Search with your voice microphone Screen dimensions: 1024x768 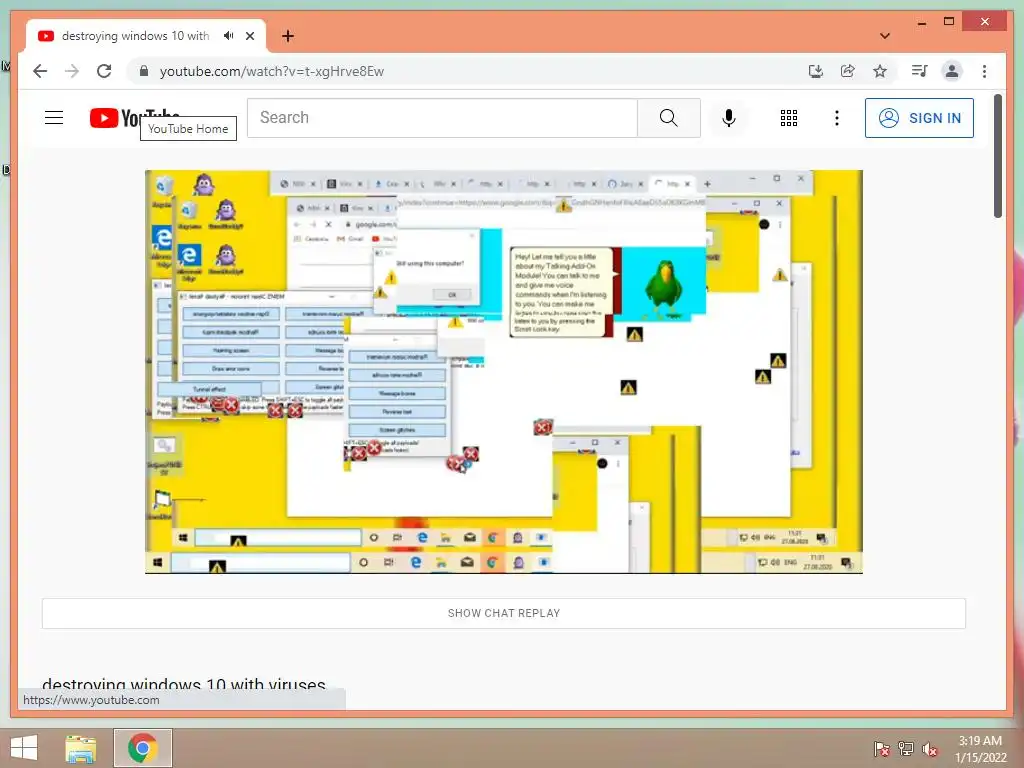click(729, 118)
